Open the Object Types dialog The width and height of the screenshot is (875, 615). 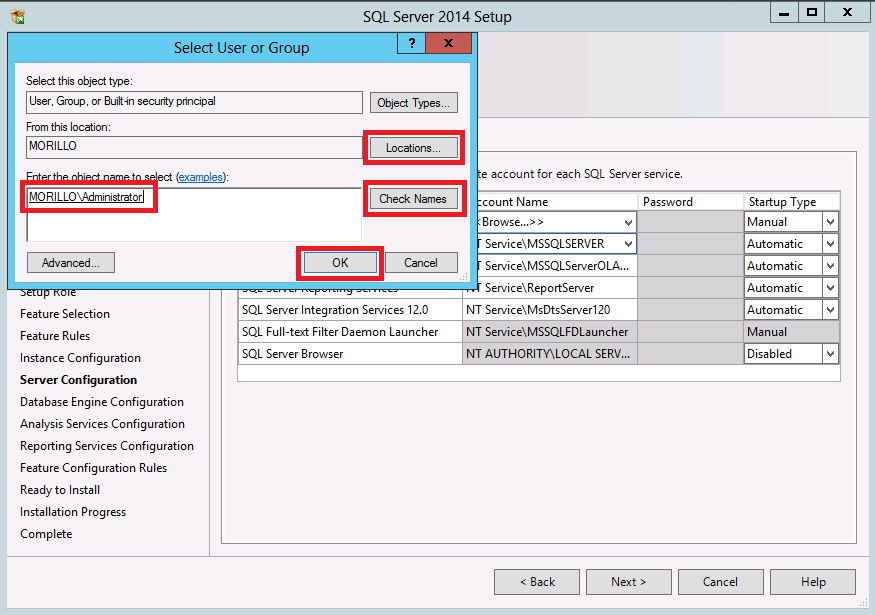[x=414, y=103]
